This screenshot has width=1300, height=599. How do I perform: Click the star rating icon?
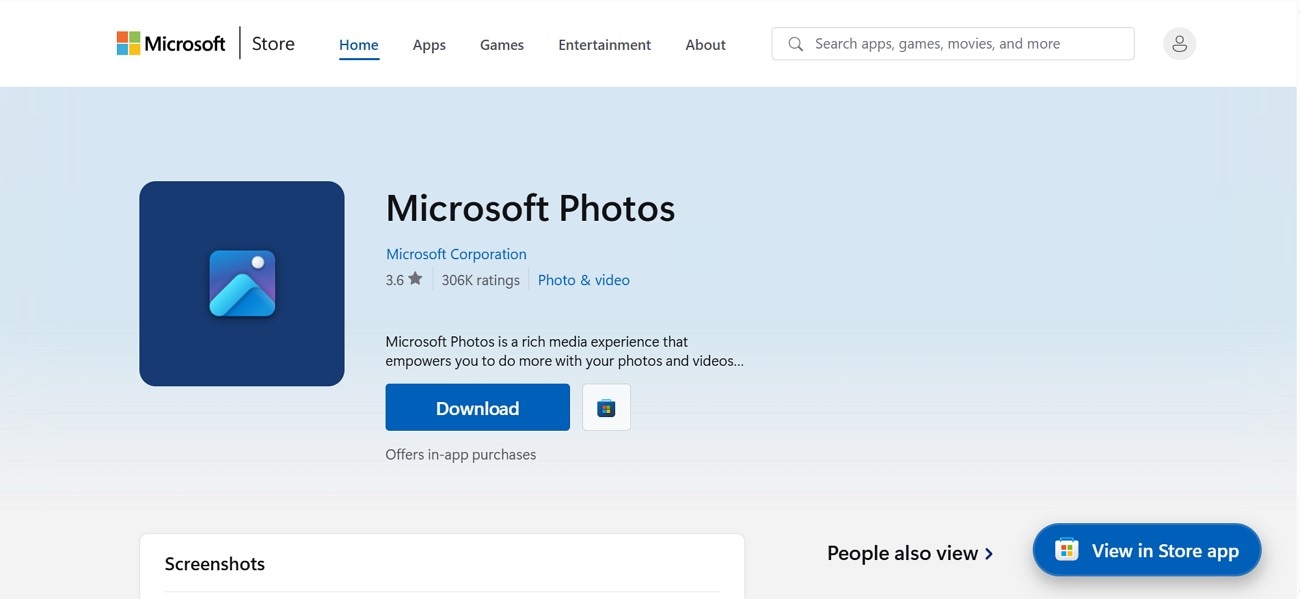pyautogui.click(x=415, y=280)
